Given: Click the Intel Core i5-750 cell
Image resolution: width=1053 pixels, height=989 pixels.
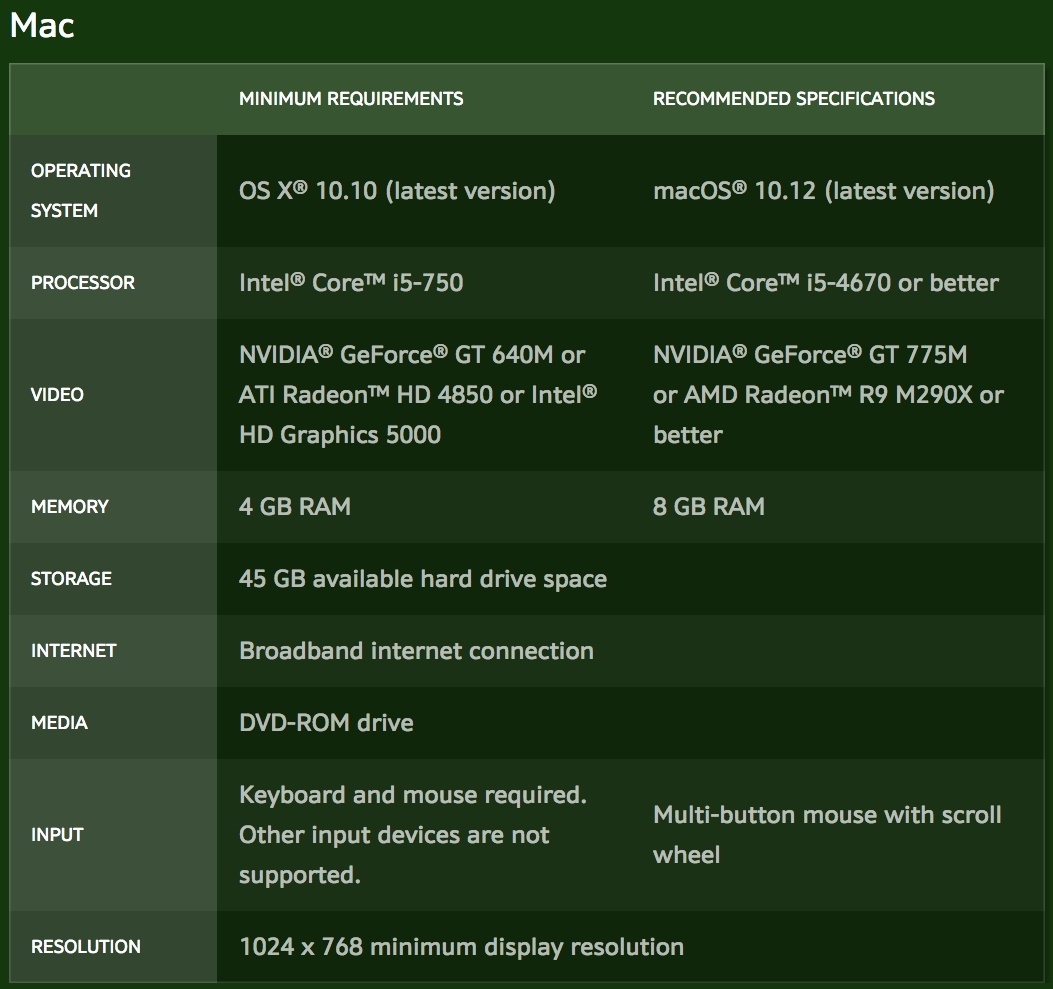Looking at the screenshot, I should pos(351,283).
